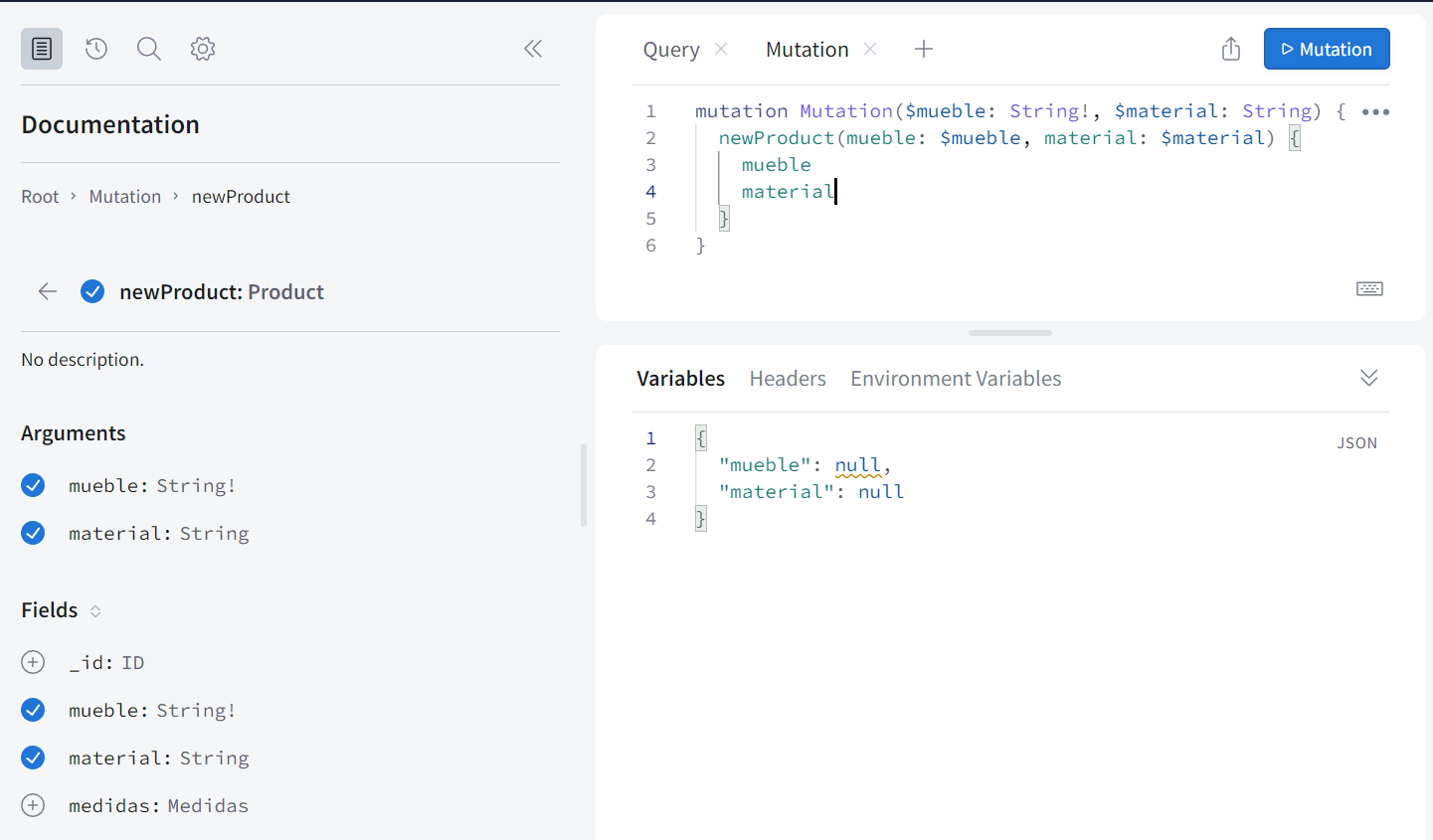Fold the block at editor line 2 brace
Viewport: 1433px width, 840px height.
1295,138
